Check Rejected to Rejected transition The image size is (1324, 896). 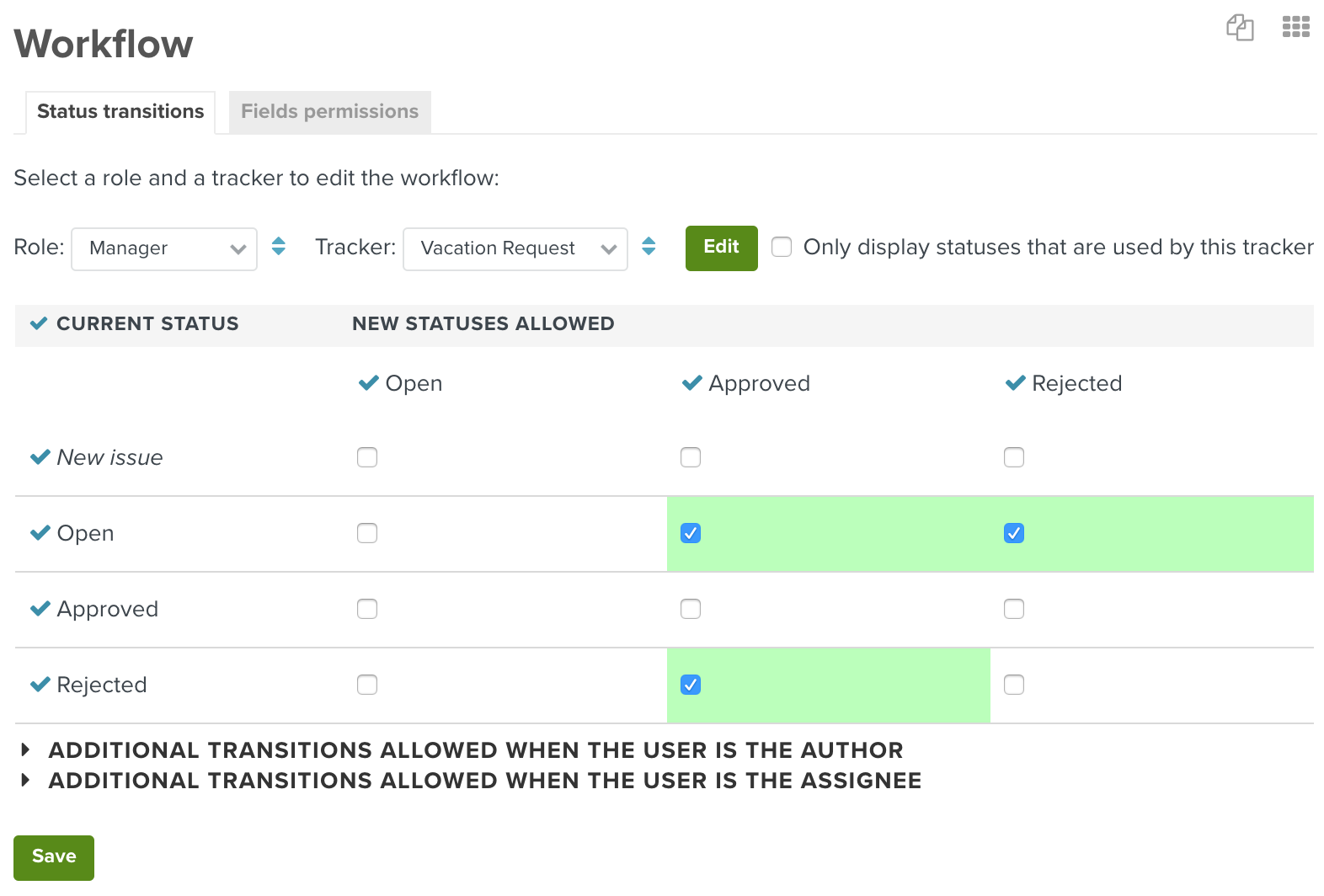(1014, 685)
